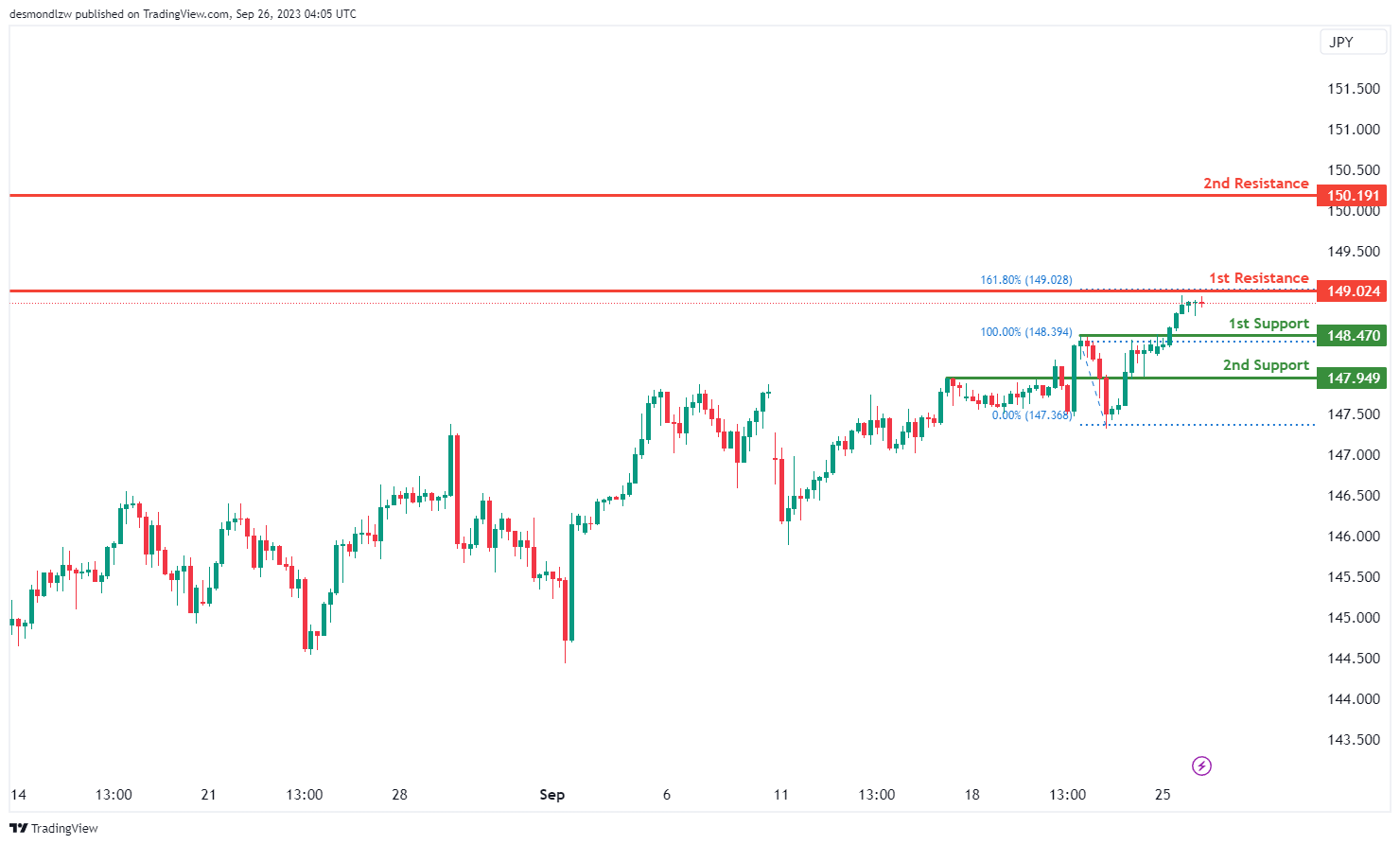Select the 2nd Support label
Image resolution: width=1400 pixels, height=845 pixels.
1266,365
